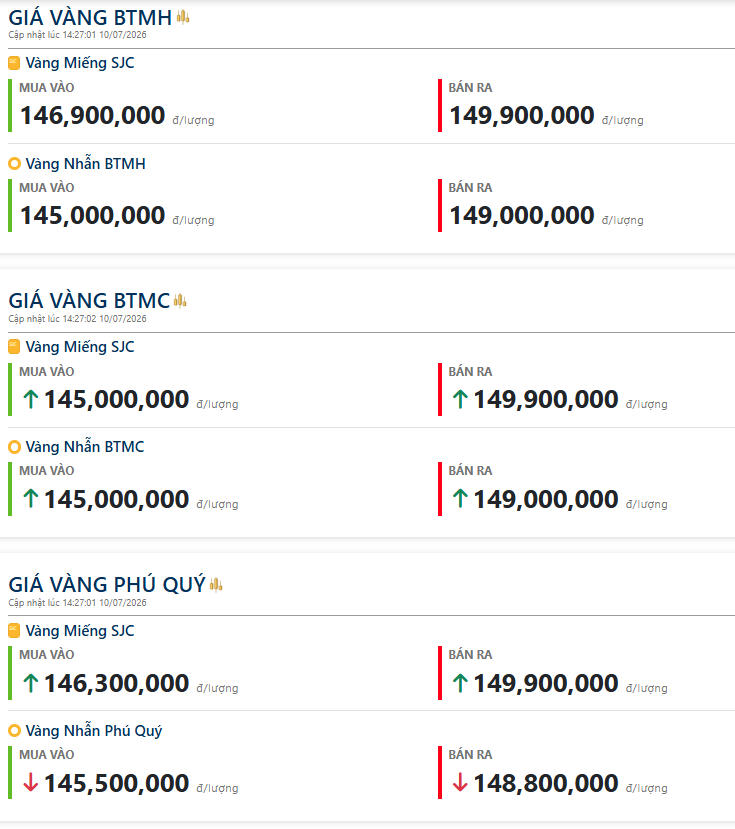The height and width of the screenshot is (829, 735).
Task: Click the BTMC update timestamp 14:27:02
Action: (77, 319)
